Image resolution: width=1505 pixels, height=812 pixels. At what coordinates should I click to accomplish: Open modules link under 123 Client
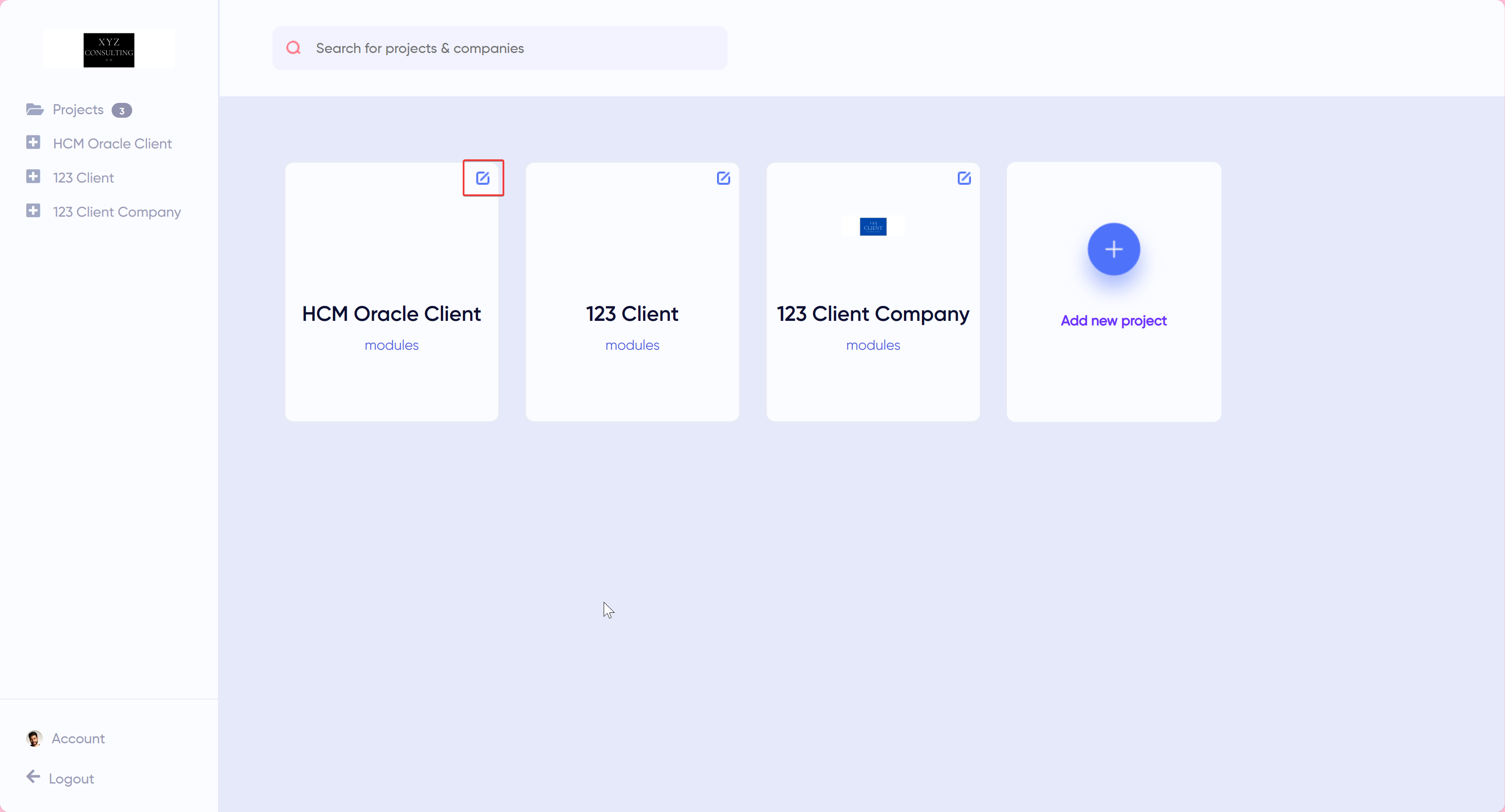632,345
